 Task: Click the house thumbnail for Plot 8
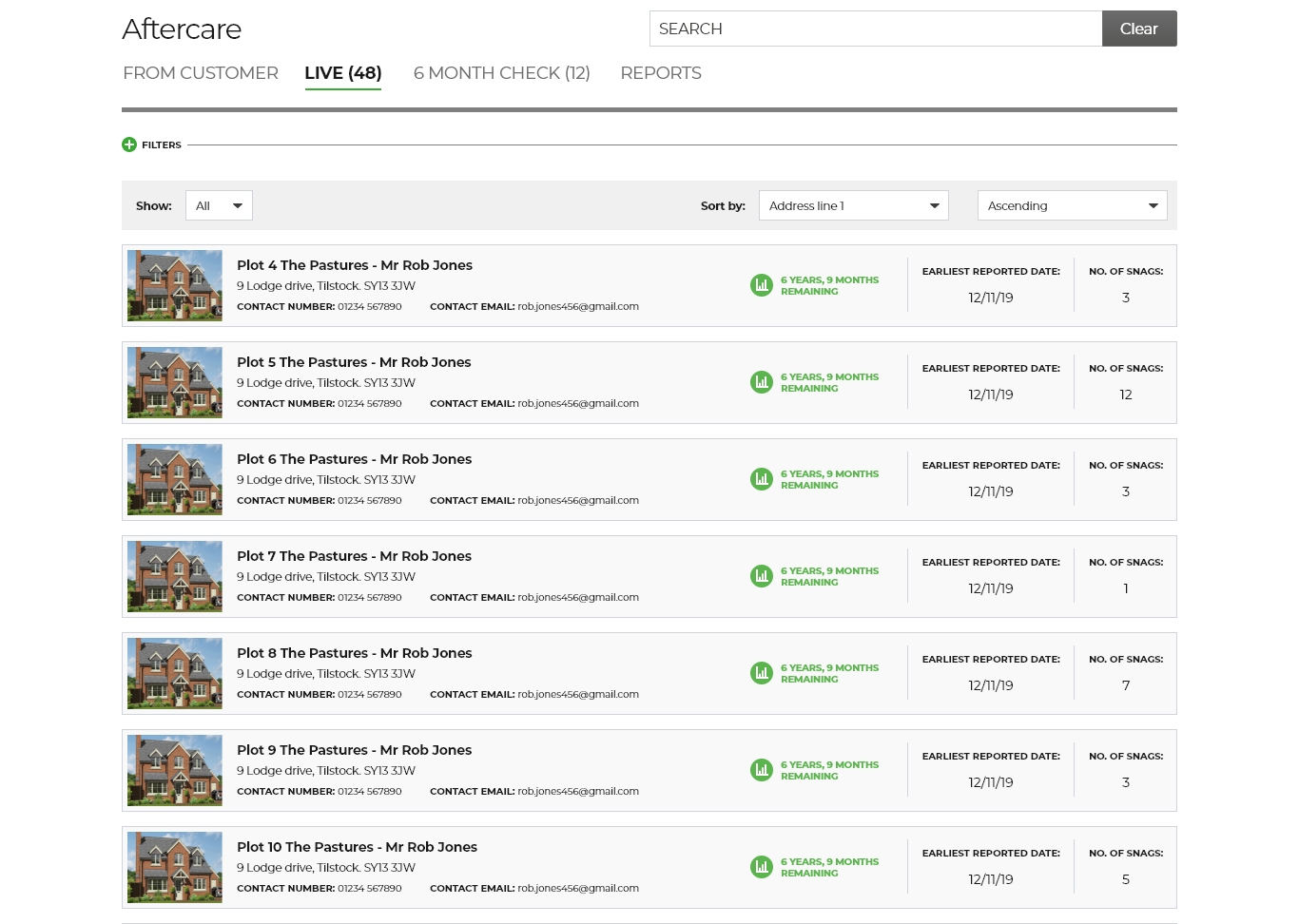[175, 674]
